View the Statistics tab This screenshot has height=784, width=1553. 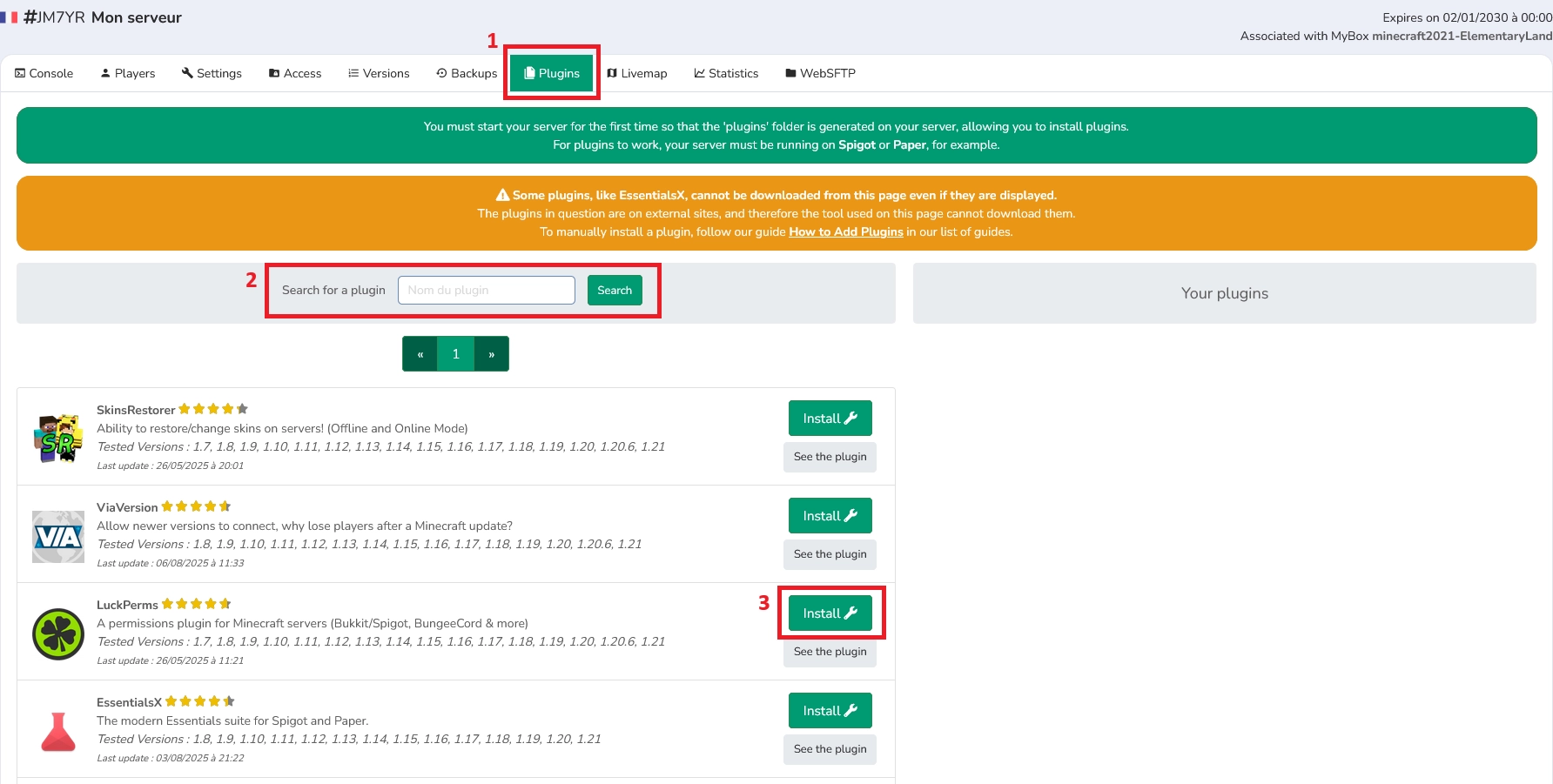pyautogui.click(x=726, y=73)
